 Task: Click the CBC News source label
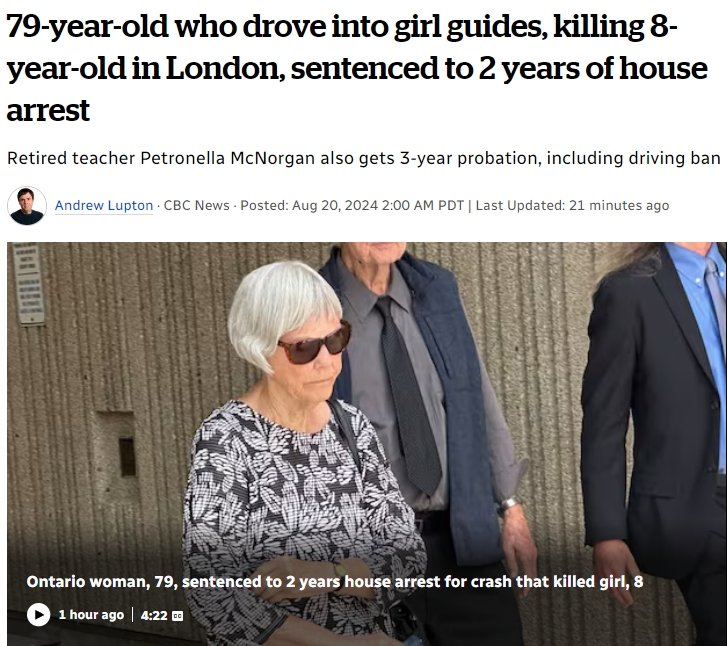[197, 205]
